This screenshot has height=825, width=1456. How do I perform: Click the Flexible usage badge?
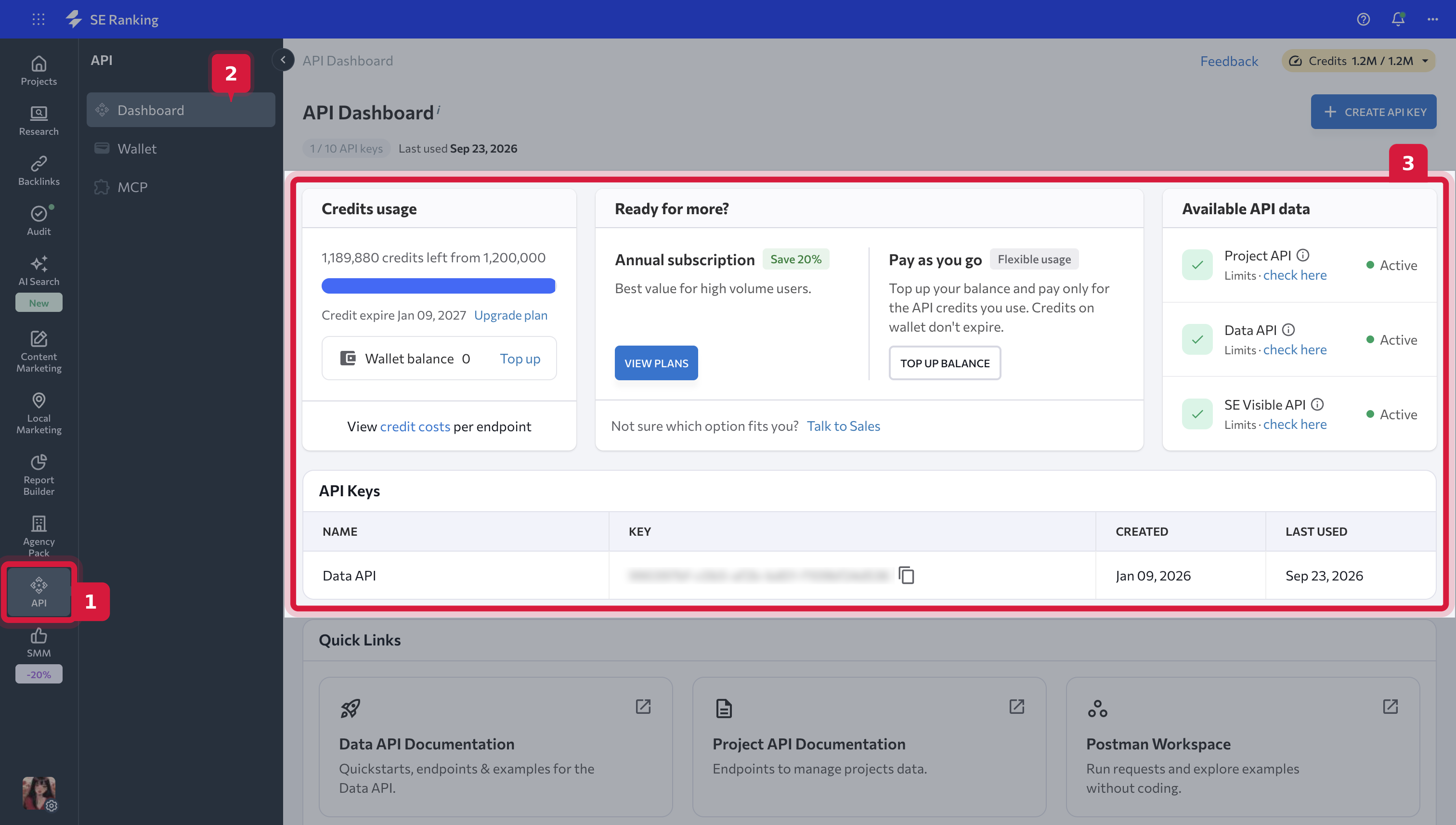click(x=1034, y=259)
